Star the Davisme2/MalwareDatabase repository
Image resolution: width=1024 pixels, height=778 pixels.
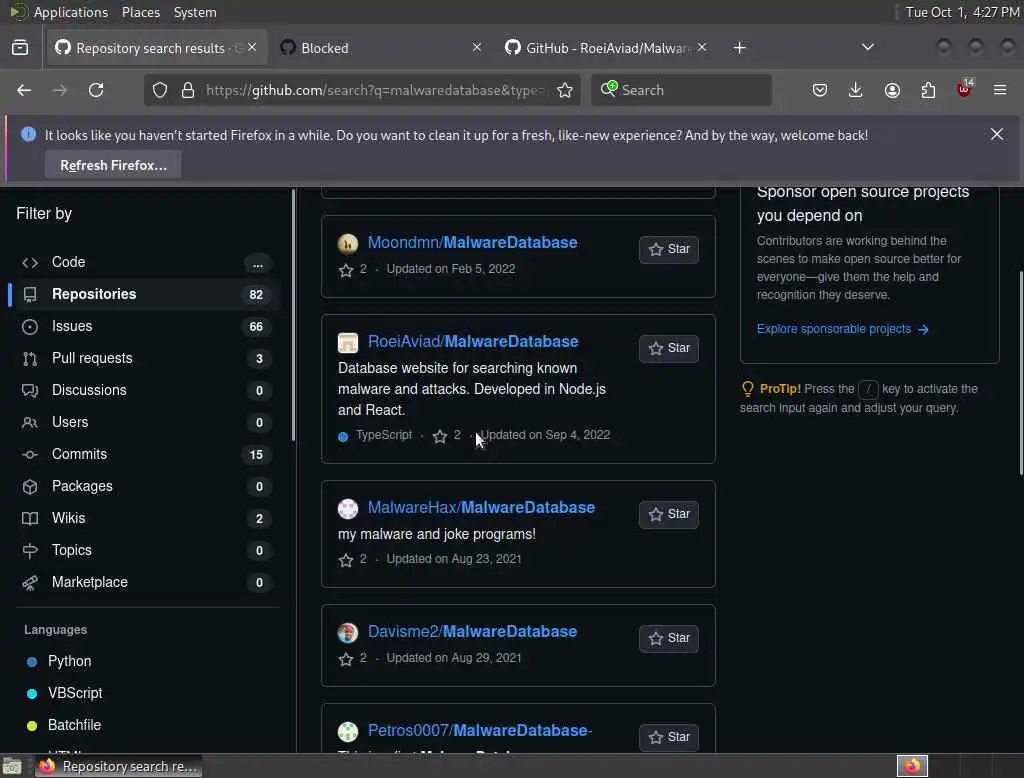click(x=669, y=639)
